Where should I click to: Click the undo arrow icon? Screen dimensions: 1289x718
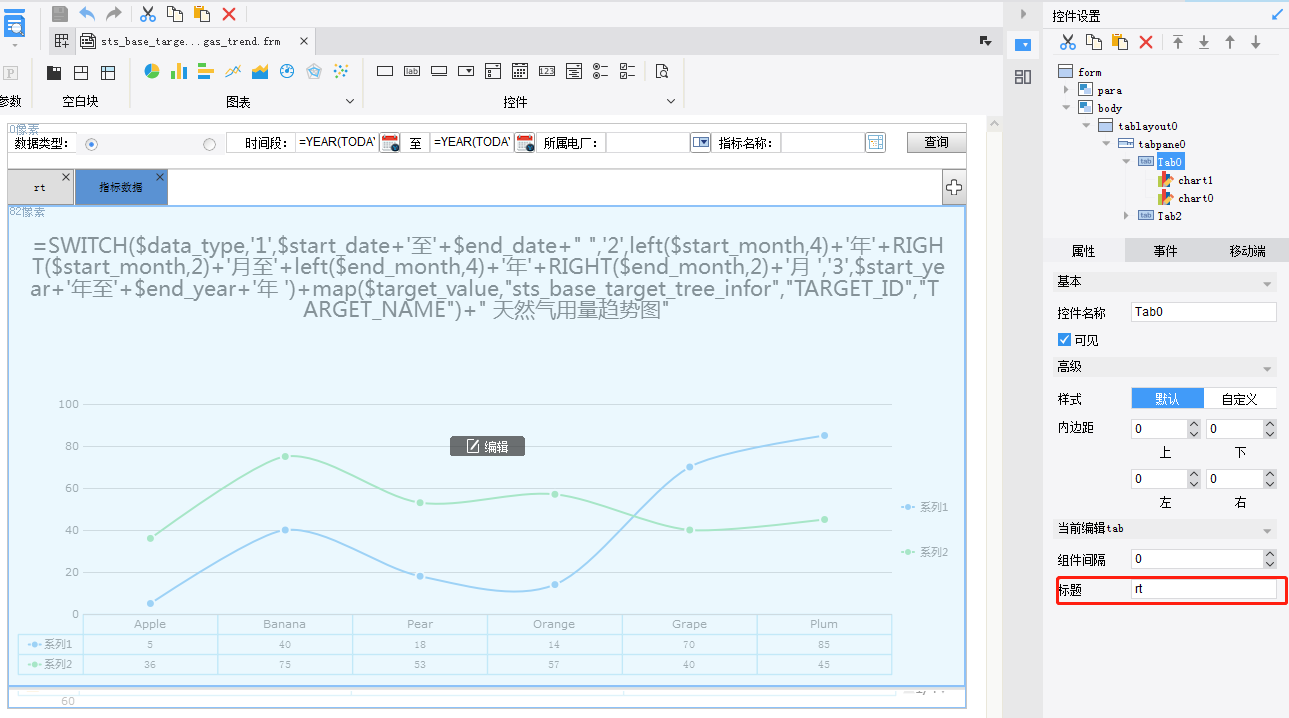pyautogui.click(x=87, y=13)
